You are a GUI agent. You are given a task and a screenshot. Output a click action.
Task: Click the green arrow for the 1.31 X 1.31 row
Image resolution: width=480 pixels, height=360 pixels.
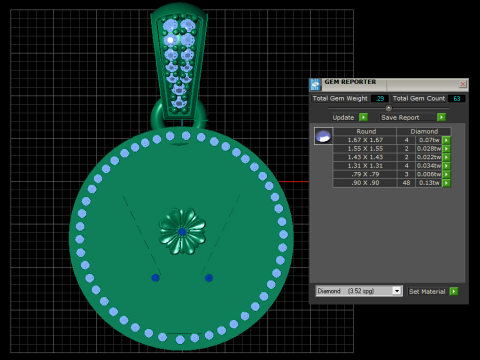click(446, 166)
